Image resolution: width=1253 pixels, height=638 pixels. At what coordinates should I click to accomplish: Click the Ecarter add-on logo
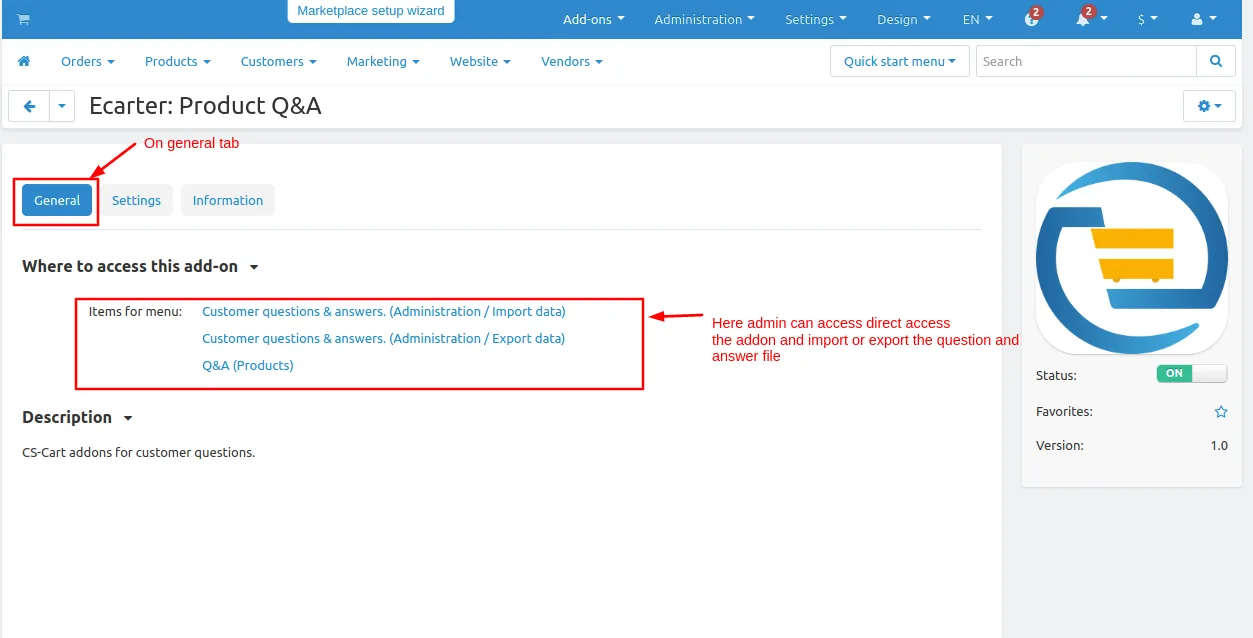pyautogui.click(x=1132, y=258)
